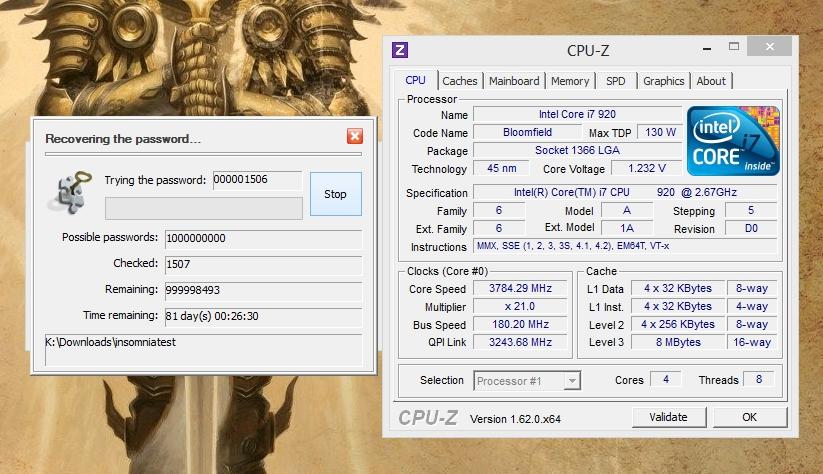Click the package value Socket 1366 LGA
This screenshot has width=823, height=474.
tap(577, 150)
